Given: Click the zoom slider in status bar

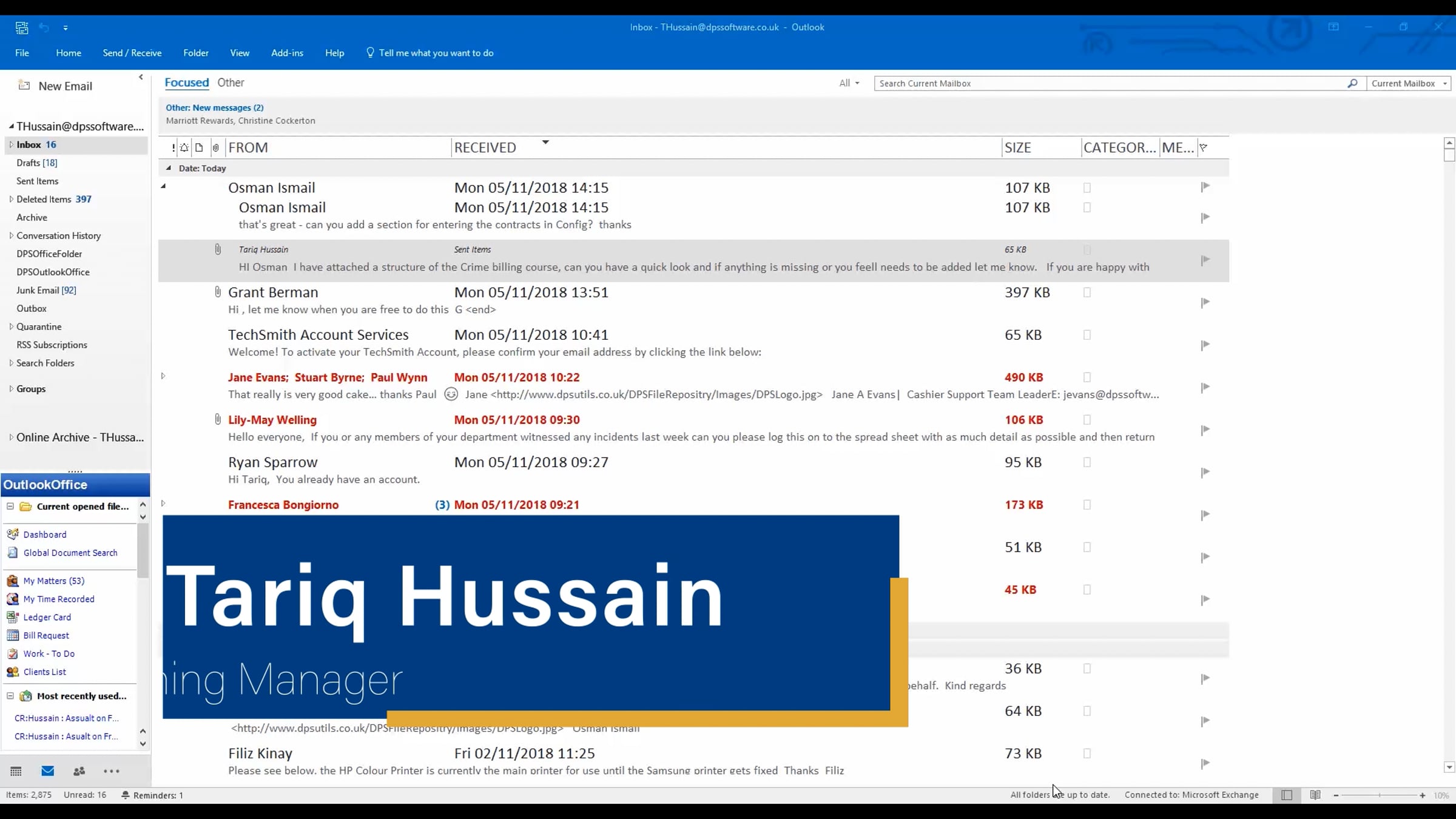Looking at the screenshot, I should click(x=1379, y=795).
